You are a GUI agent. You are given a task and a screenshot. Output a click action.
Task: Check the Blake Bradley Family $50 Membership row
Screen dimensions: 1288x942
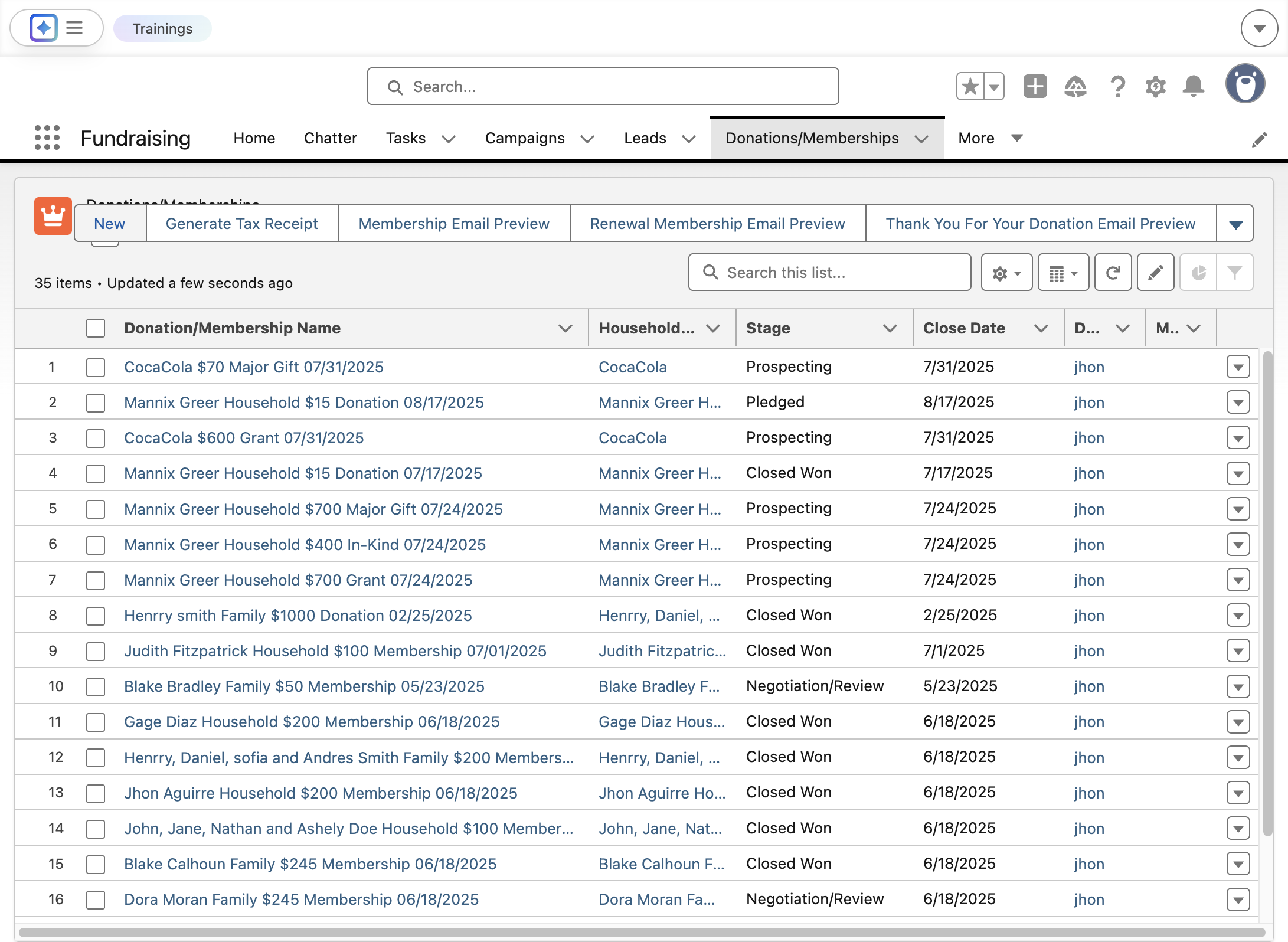[96, 686]
